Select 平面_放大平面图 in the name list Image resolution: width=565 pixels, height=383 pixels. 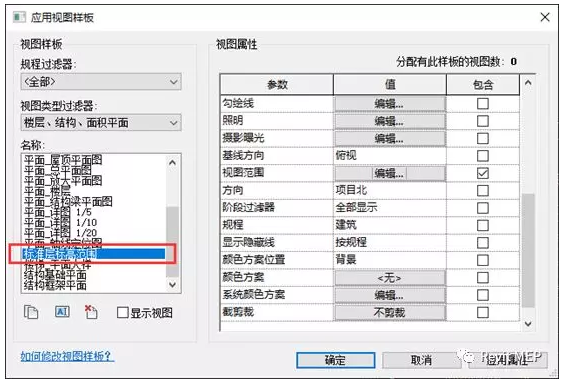(x=63, y=181)
